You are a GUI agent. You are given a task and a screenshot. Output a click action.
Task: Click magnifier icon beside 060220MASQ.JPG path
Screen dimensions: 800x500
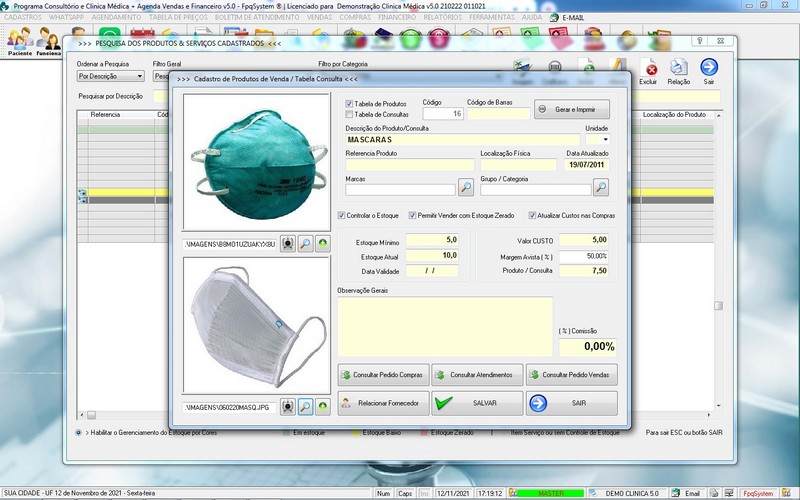(x=305, y=407)
